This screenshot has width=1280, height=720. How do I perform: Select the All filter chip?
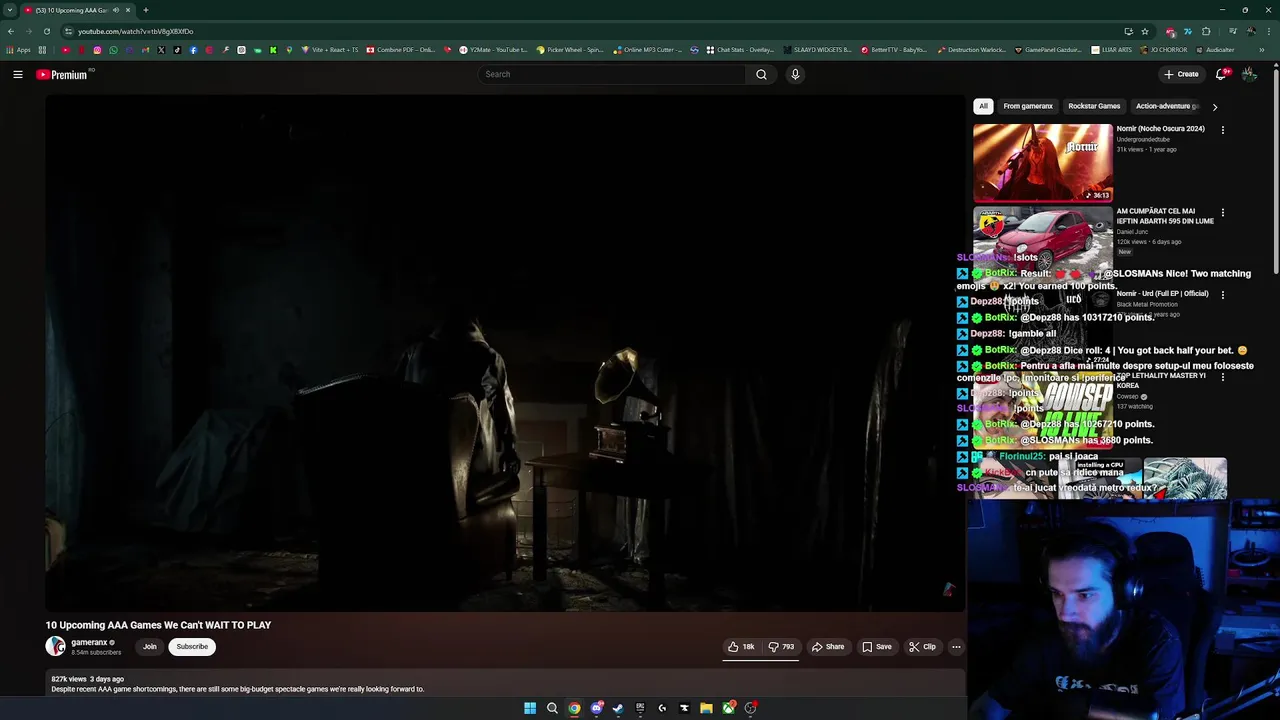(x=983, y=106)
